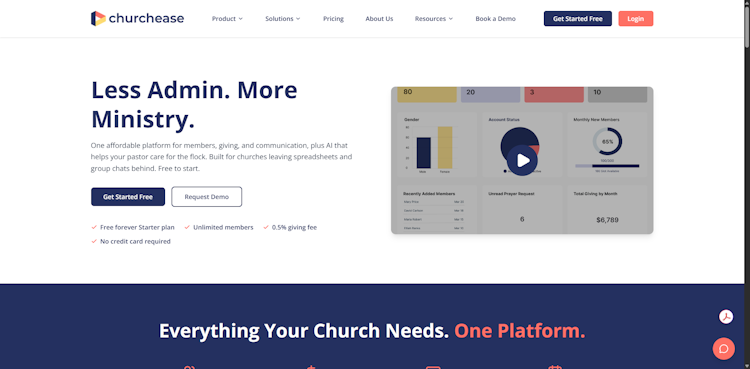Click the Churchease logo icon

98,19
